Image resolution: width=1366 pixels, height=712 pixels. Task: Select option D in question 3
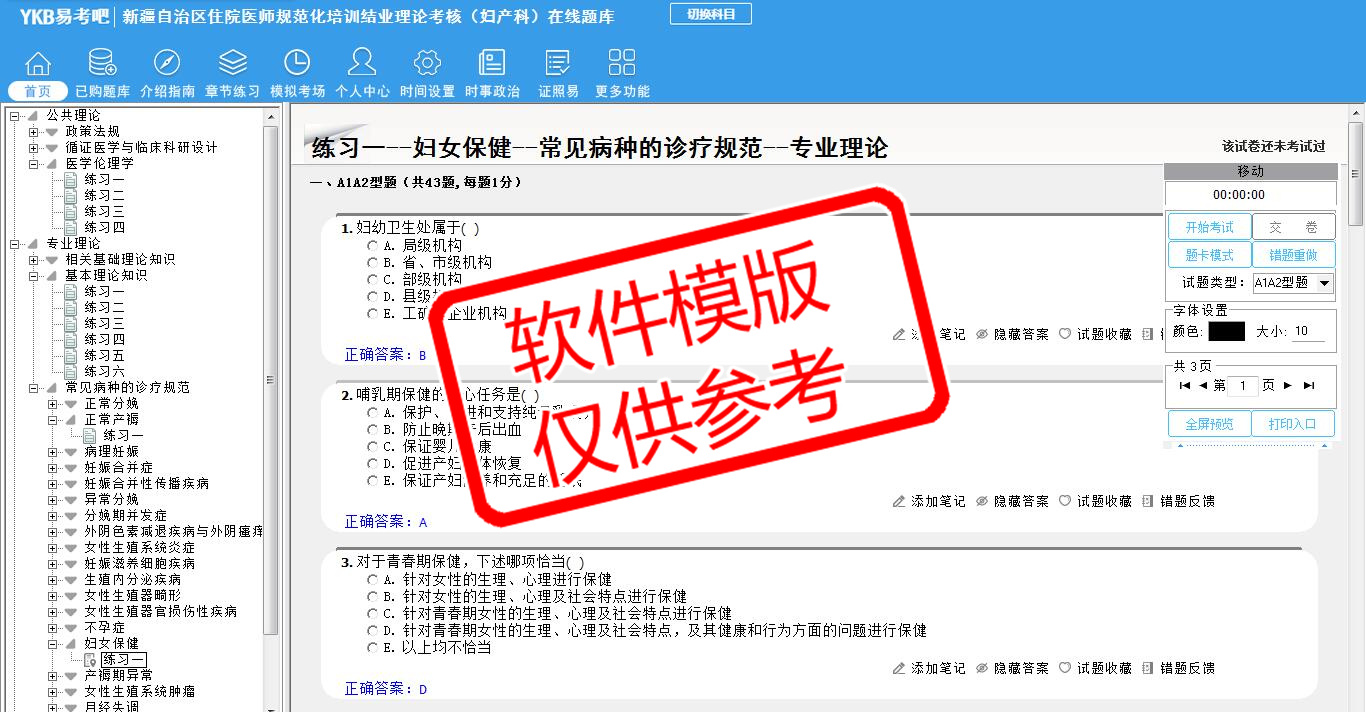pos(373,630)
